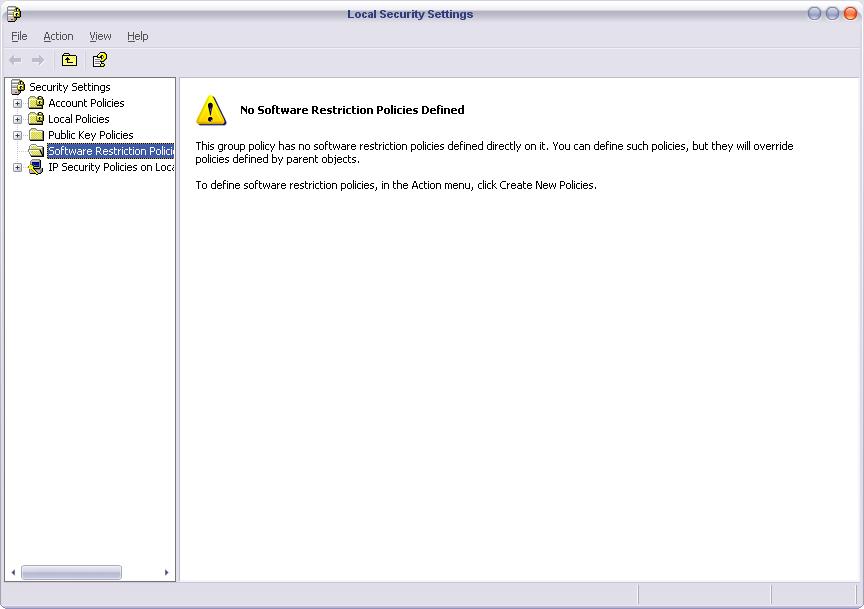Viewport: 864px width, 609px height.
Task: Maximize the Local Security Settings window
Action: [x=833, y=13]
